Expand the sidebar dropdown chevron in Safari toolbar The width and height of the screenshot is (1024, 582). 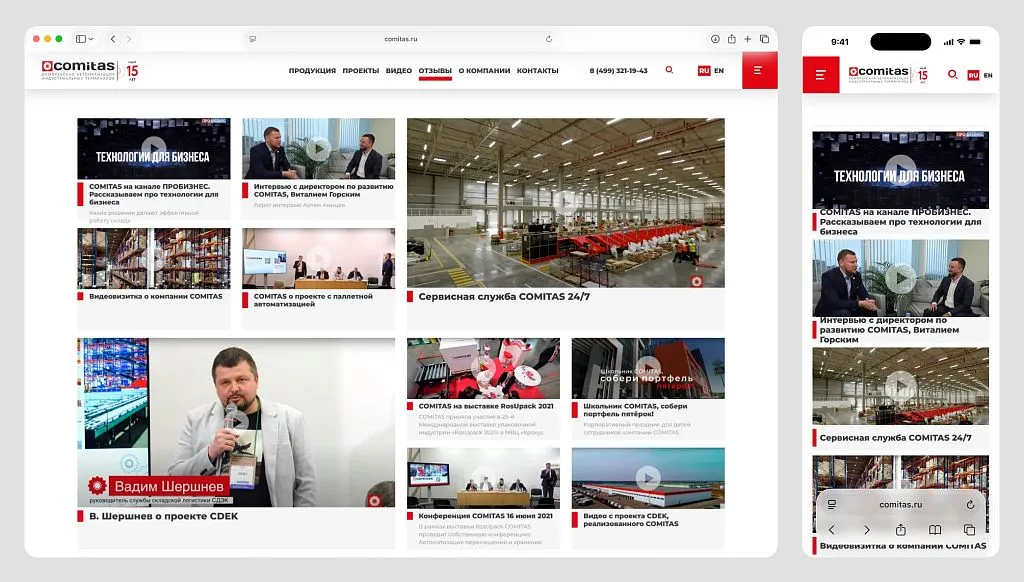point(91,39)
